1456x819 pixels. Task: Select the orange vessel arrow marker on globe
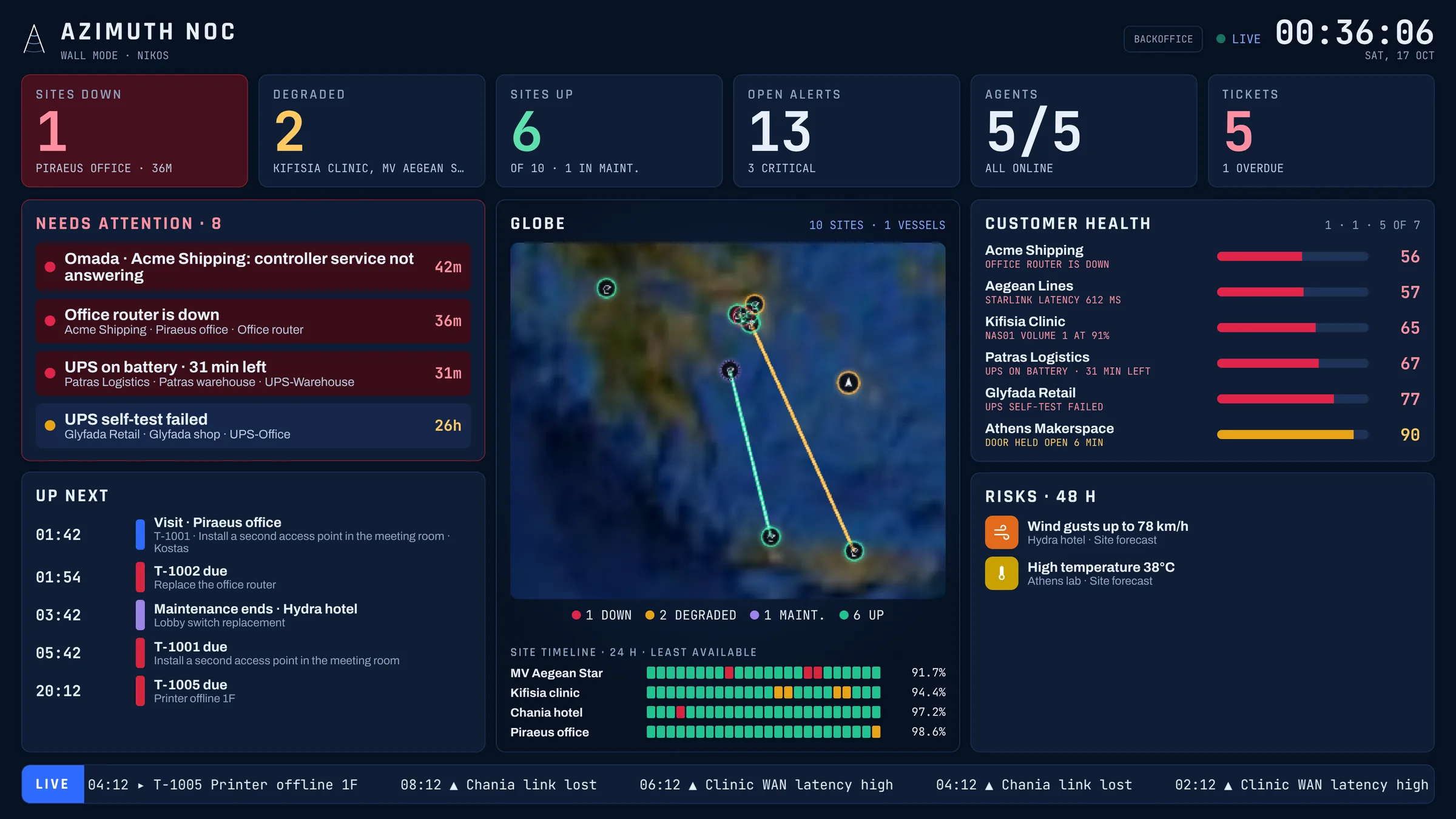[848, 382]
